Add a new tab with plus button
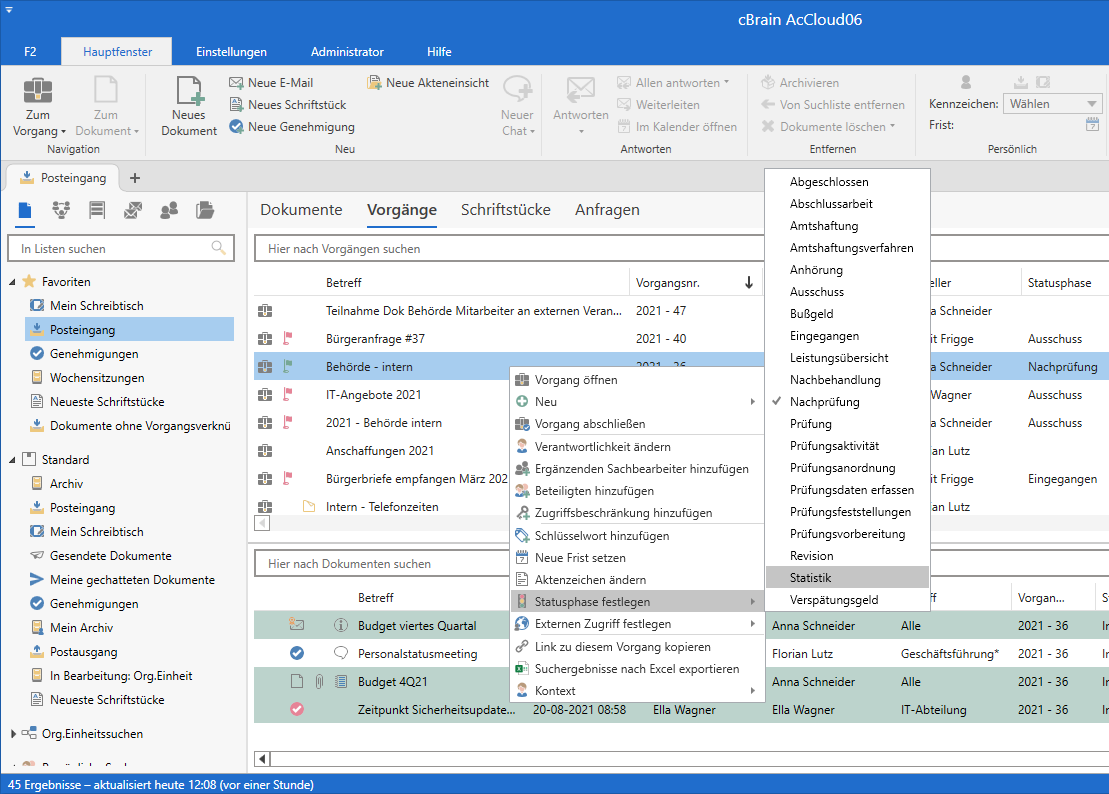Screen dimensions: 1109x794 coord(135,178)
